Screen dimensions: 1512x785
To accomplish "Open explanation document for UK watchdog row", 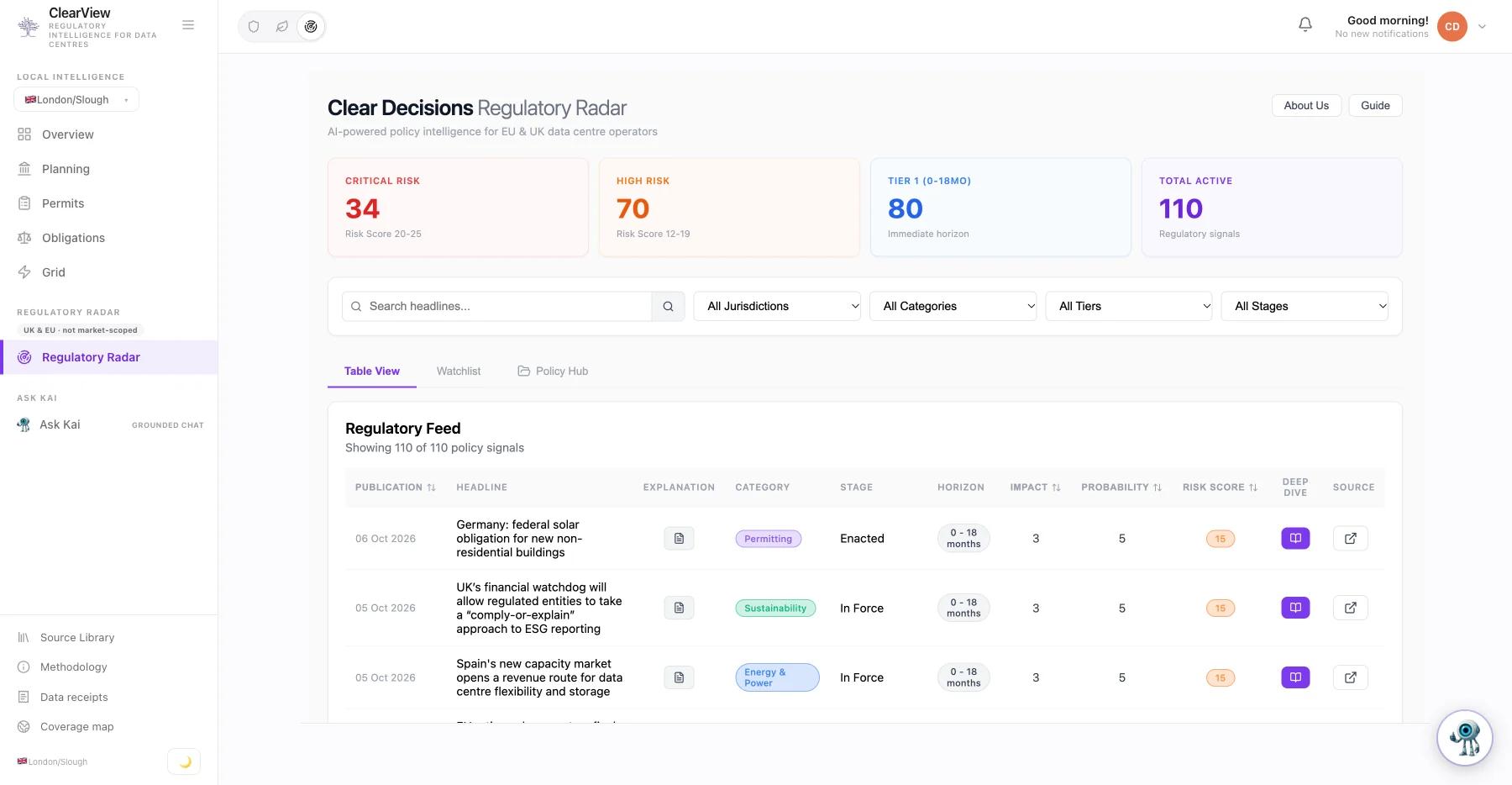I will point(679,608).
